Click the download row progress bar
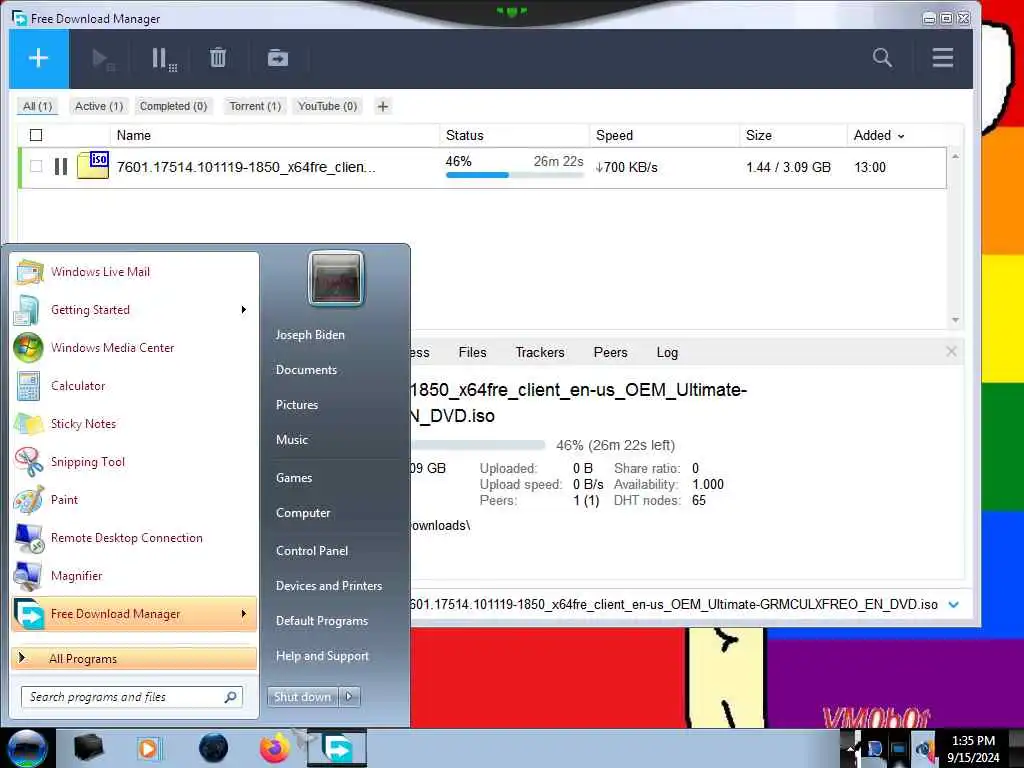This screenshot has height=768, width=1024. [x=514, y=175]
